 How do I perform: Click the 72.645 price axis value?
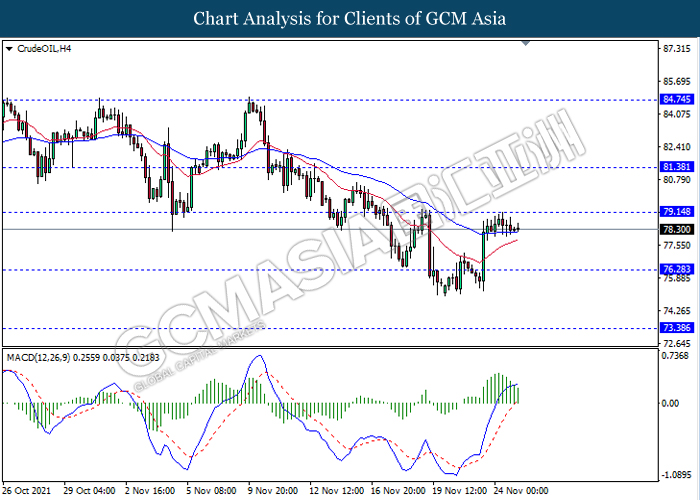pyautogui.click(x=677, y=343)
